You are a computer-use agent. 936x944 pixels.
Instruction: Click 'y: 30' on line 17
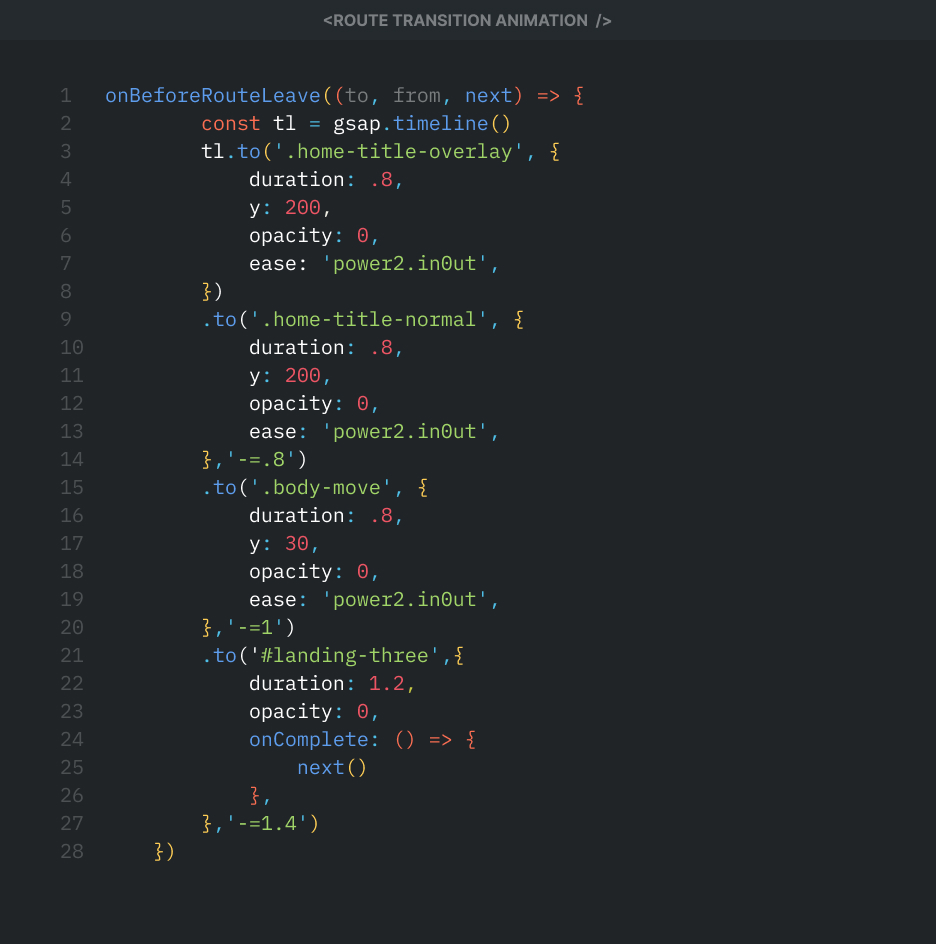(279, 544)
